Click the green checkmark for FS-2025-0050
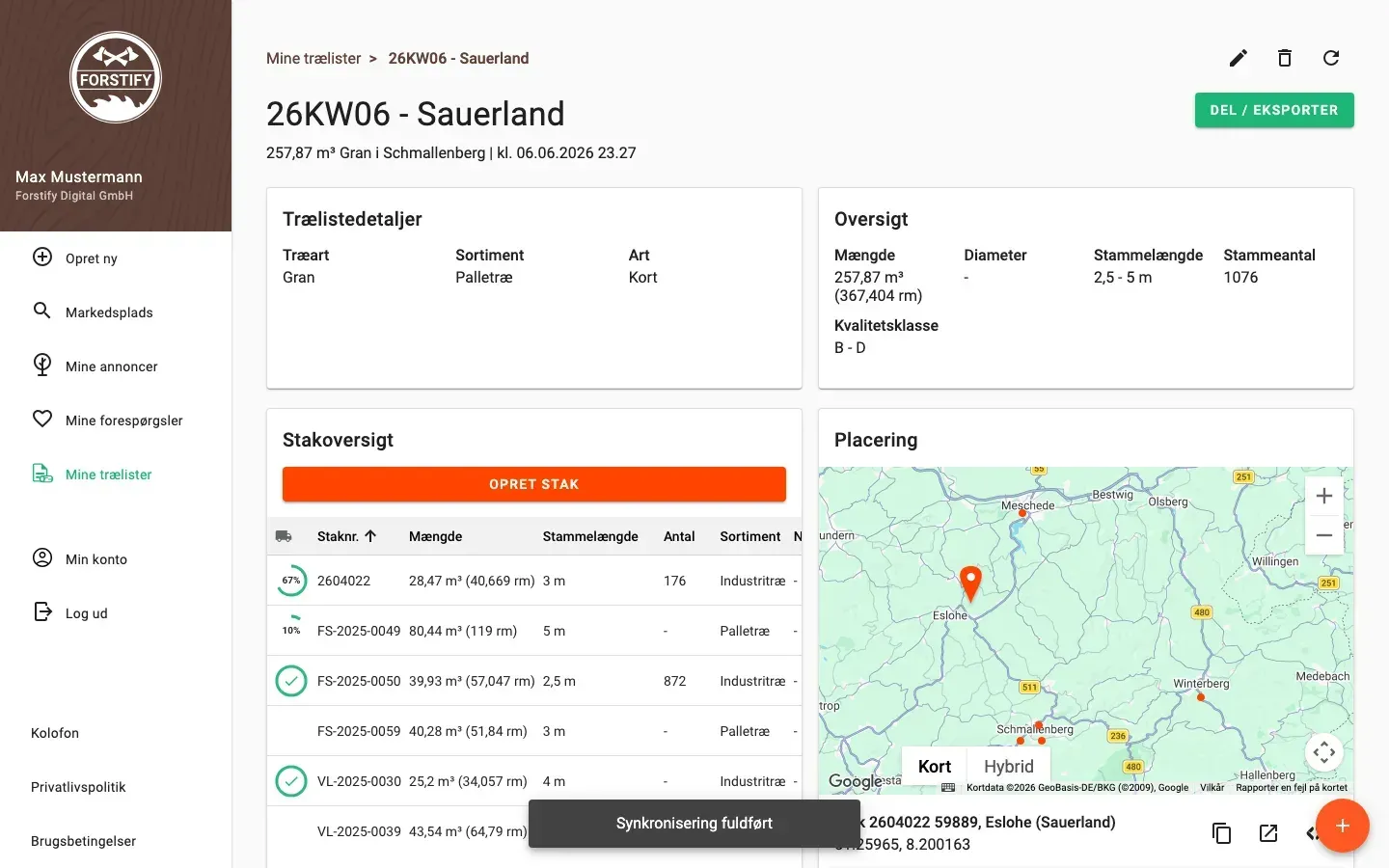Viewport: 1389px width, 868px height. coord(291,681)
